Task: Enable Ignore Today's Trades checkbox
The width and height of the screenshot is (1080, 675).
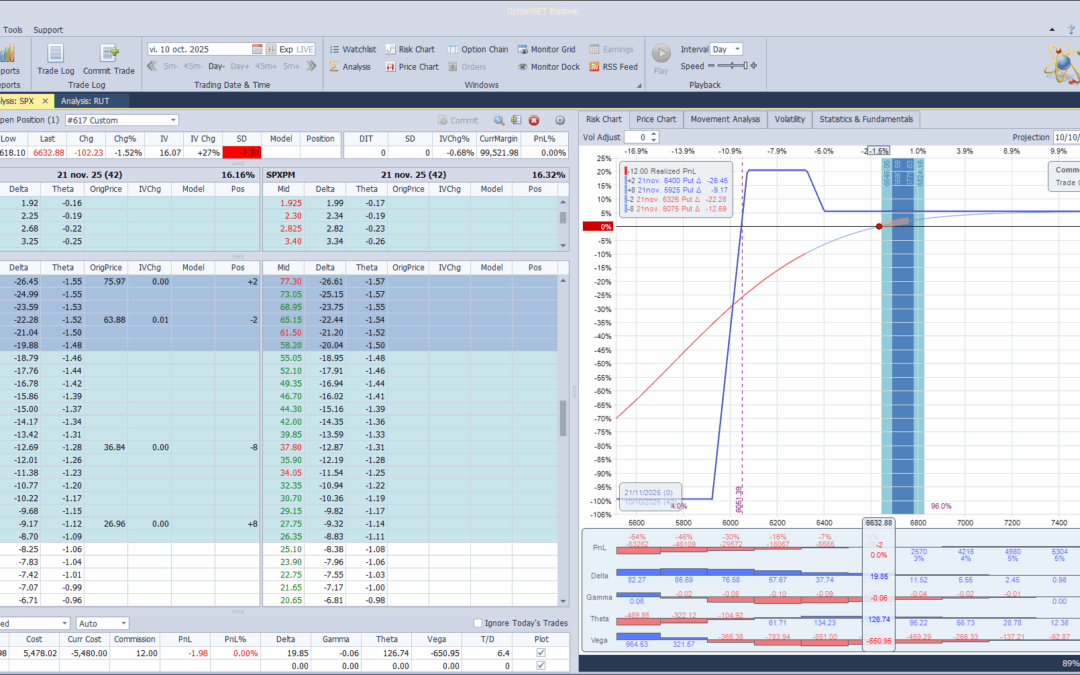Action: click(478, 624)
